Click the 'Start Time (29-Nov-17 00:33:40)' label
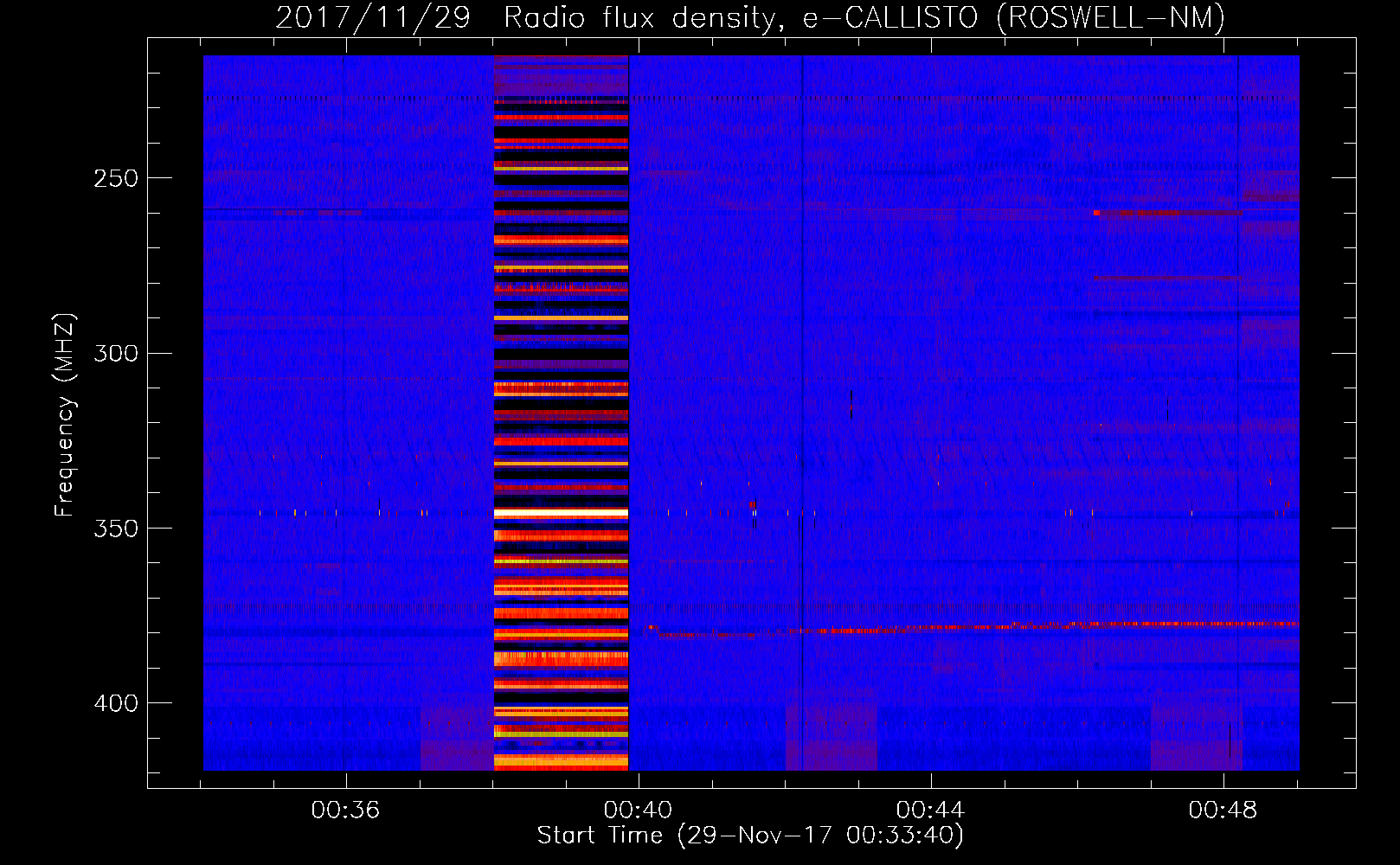Image resolution: width=1400 pixels, height=865 pixels. point(750,836)
